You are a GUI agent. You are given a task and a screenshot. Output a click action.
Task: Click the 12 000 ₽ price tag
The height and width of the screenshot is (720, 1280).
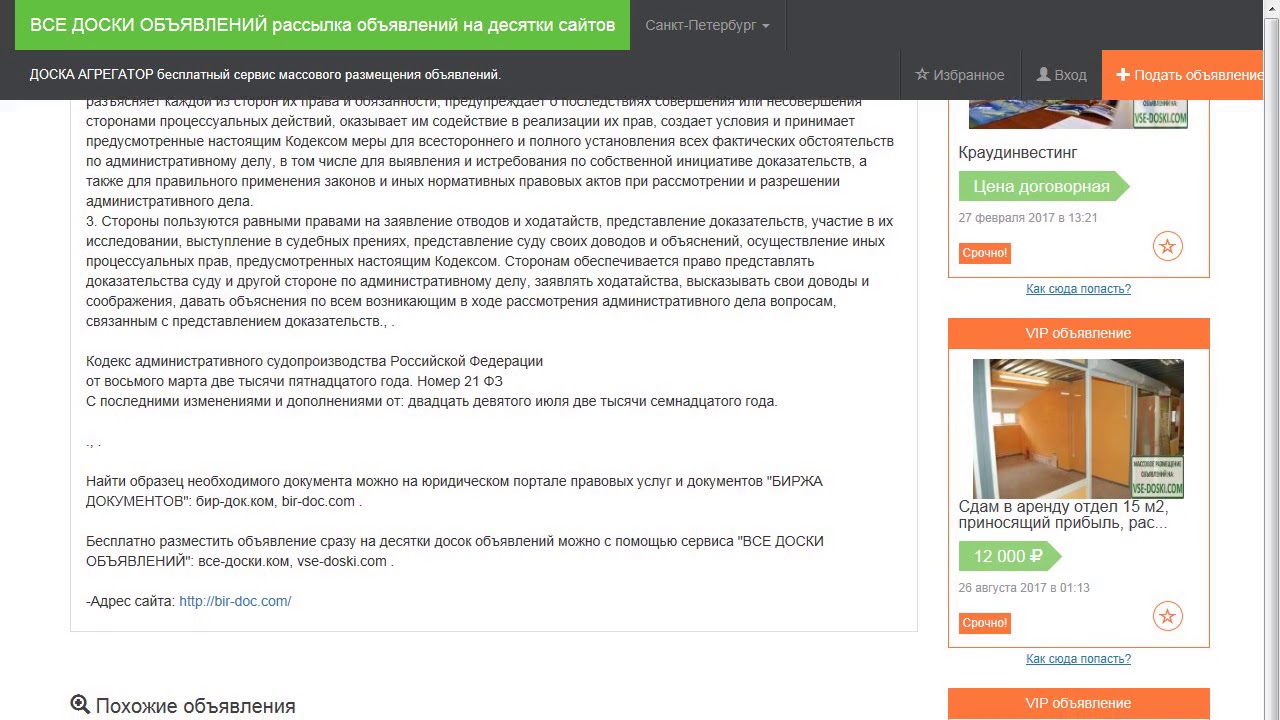(1008, 556)
